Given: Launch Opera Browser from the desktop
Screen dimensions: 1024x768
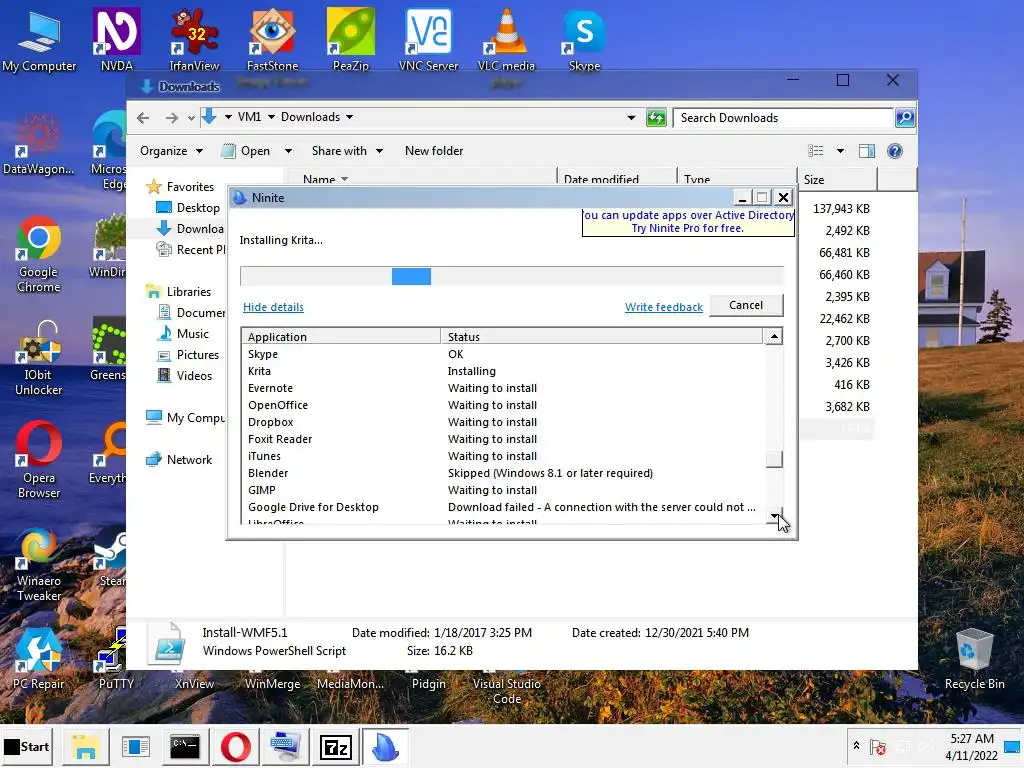Looking at the screenshot, I should tap(39, 460).
